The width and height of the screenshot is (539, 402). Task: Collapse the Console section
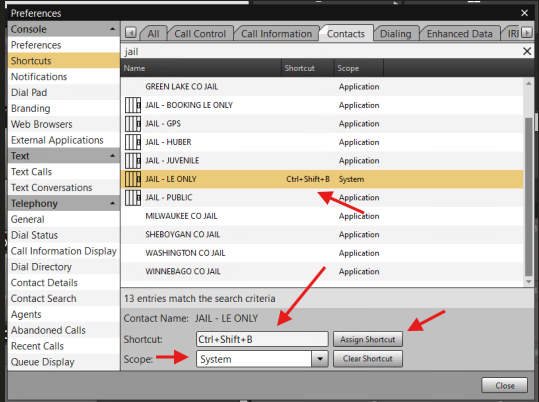(x=112, y=29)
